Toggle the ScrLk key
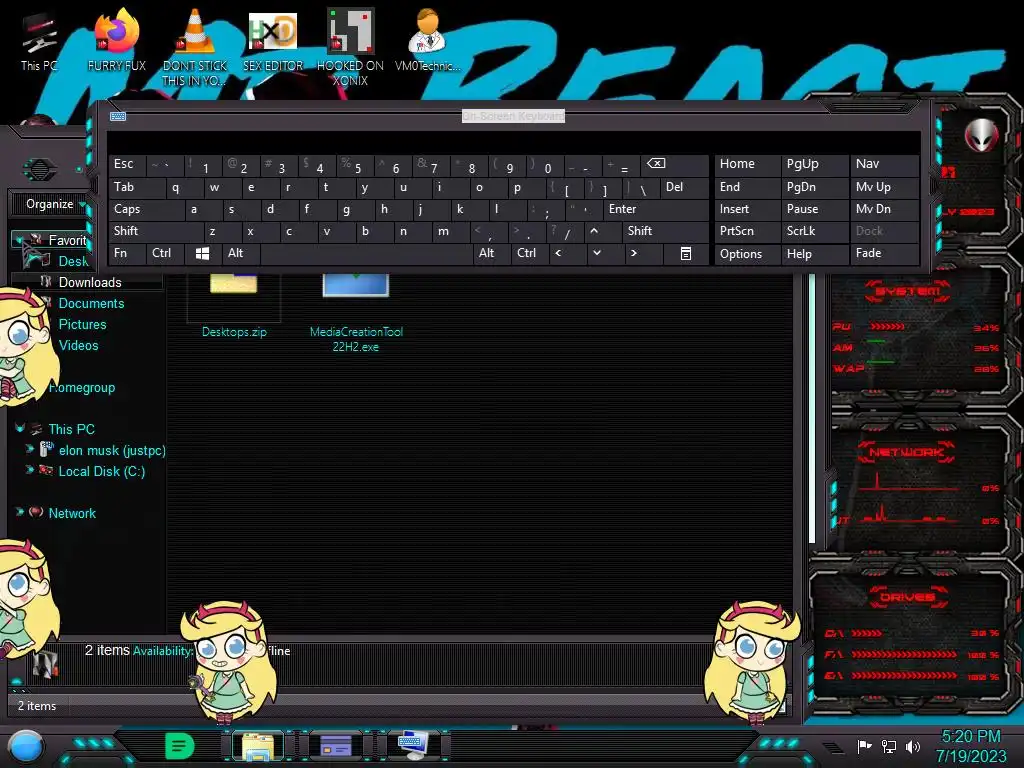 [814, 231]
